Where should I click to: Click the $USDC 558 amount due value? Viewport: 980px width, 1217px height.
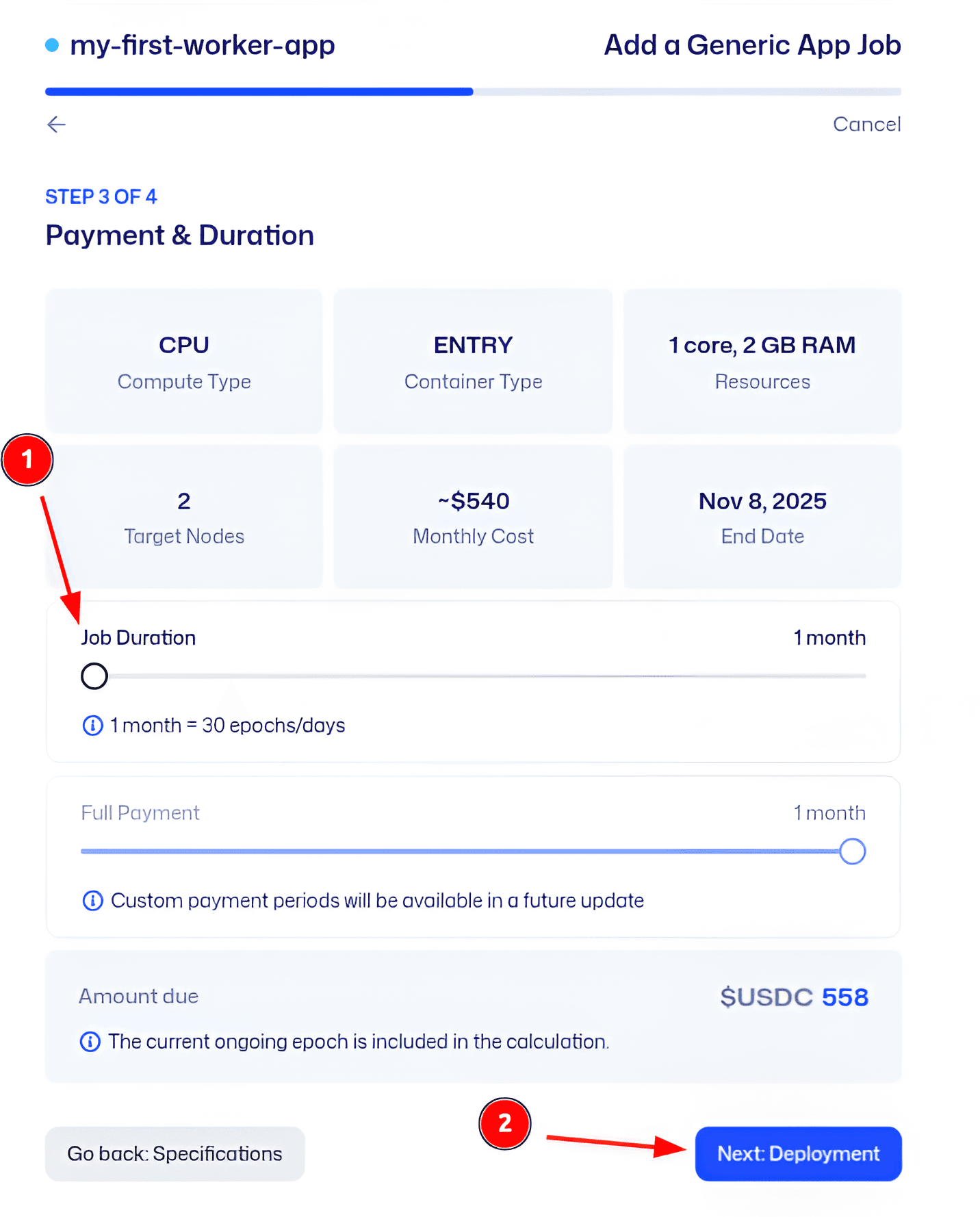(794, 997)
